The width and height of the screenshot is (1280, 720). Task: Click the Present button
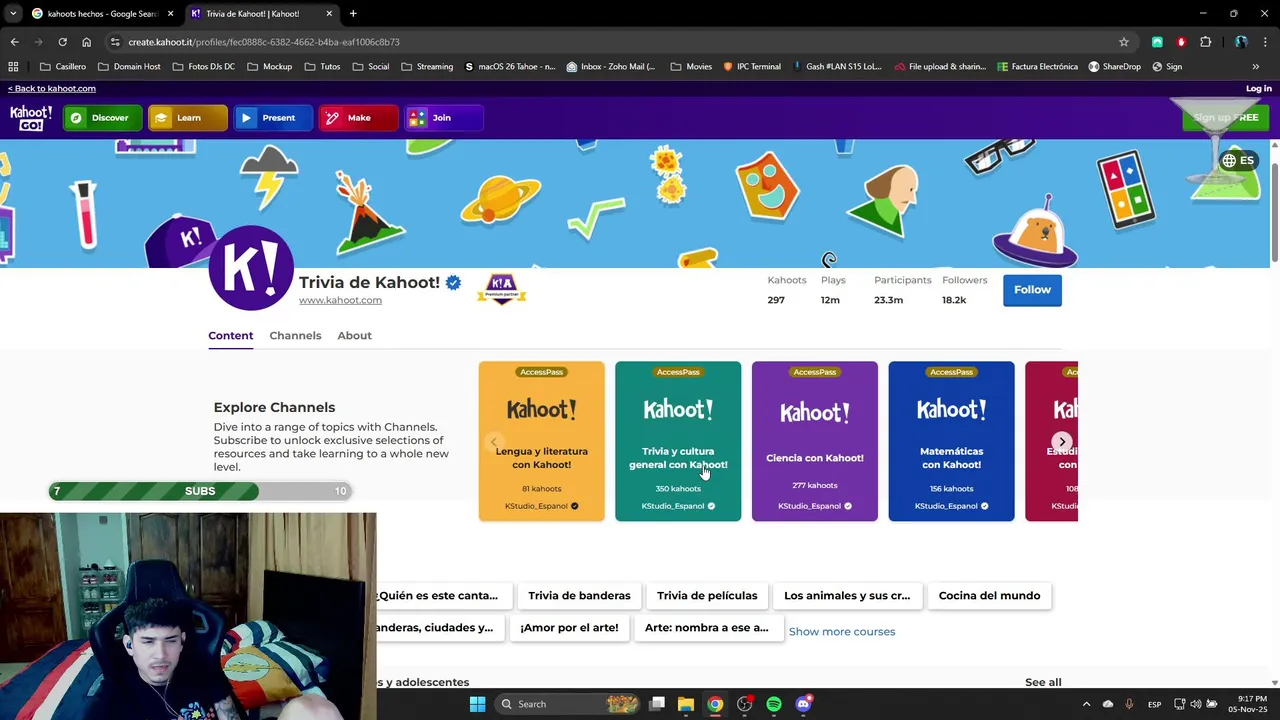(272, 118)
